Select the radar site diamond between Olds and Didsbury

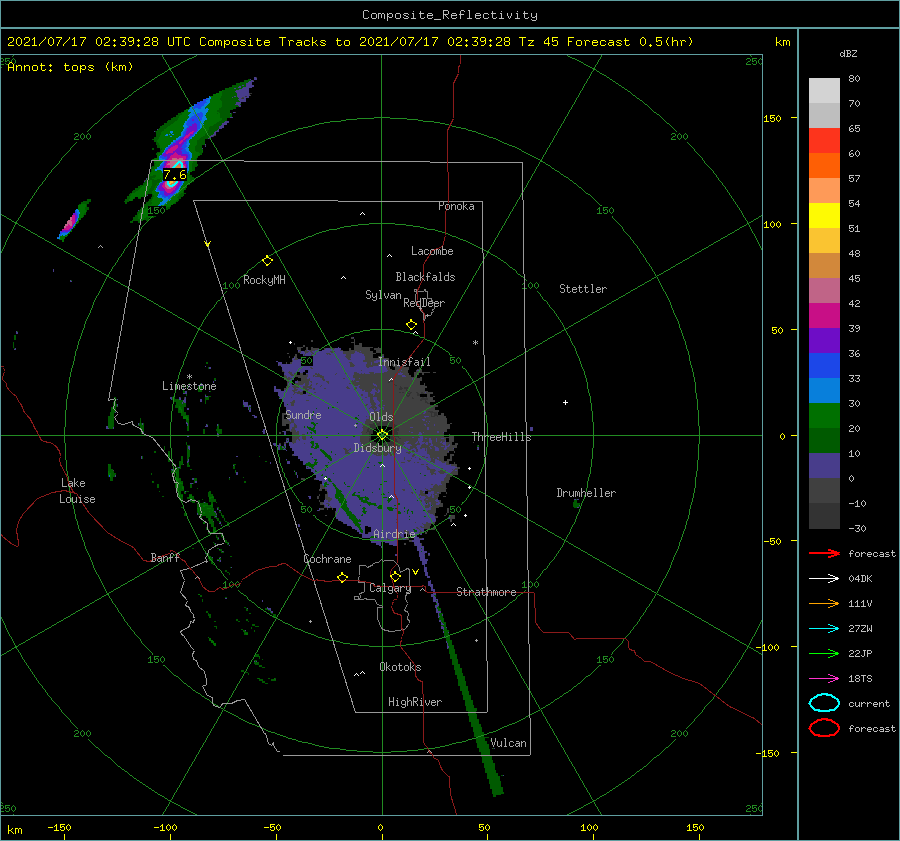[x=382, y=435]
